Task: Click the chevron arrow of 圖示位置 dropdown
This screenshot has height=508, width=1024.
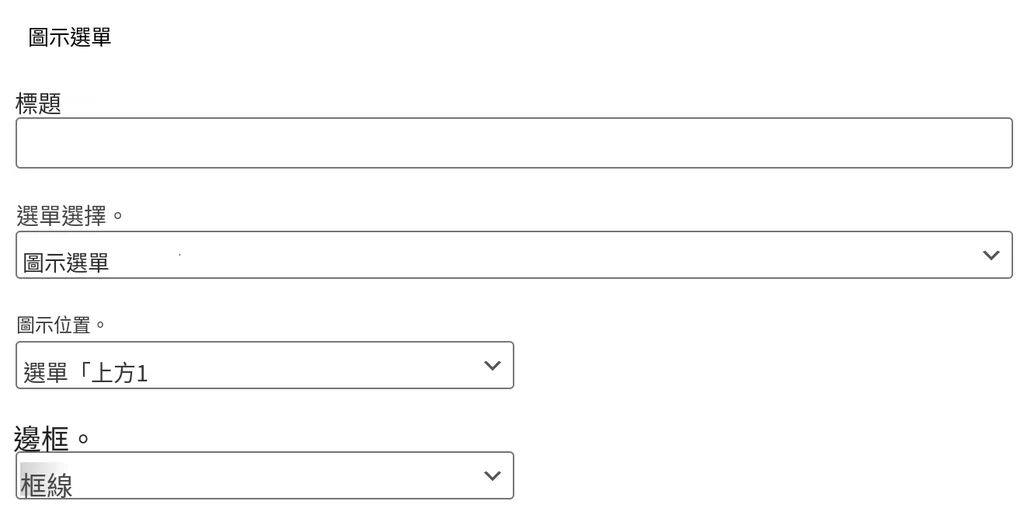Action: tap(492, 366)
